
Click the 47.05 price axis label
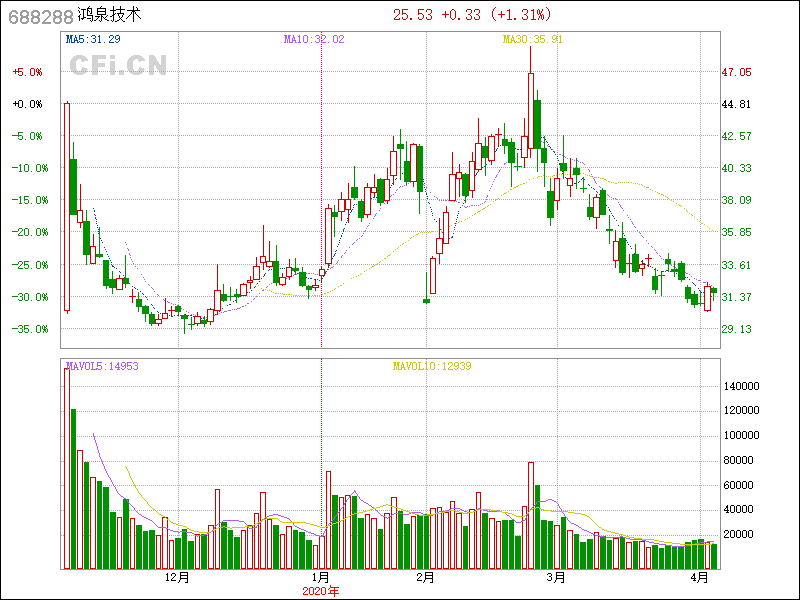[737, 72]
